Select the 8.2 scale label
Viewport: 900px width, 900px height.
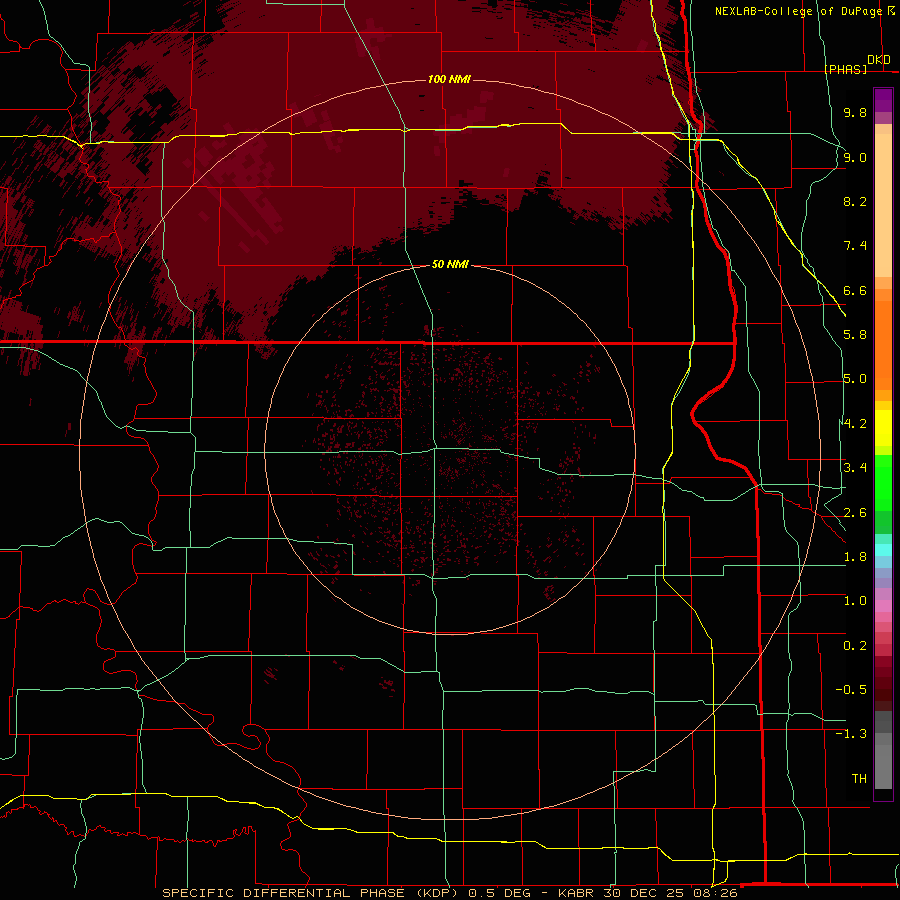(x=855, y=201)
